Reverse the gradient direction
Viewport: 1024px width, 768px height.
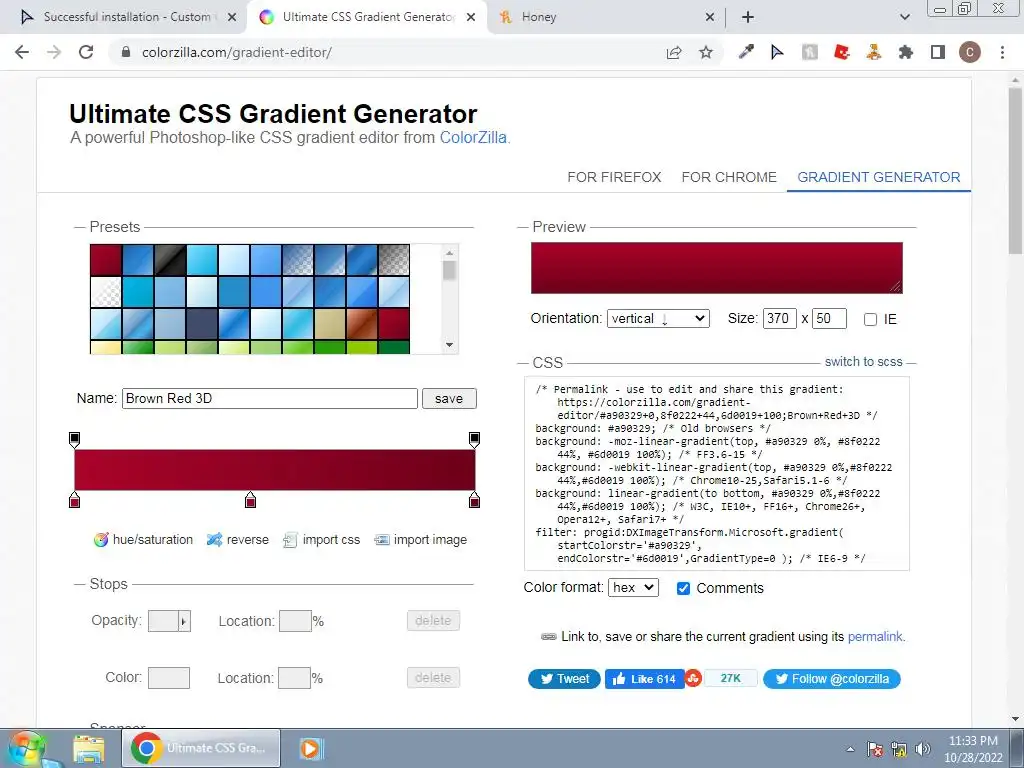[238, 539]
